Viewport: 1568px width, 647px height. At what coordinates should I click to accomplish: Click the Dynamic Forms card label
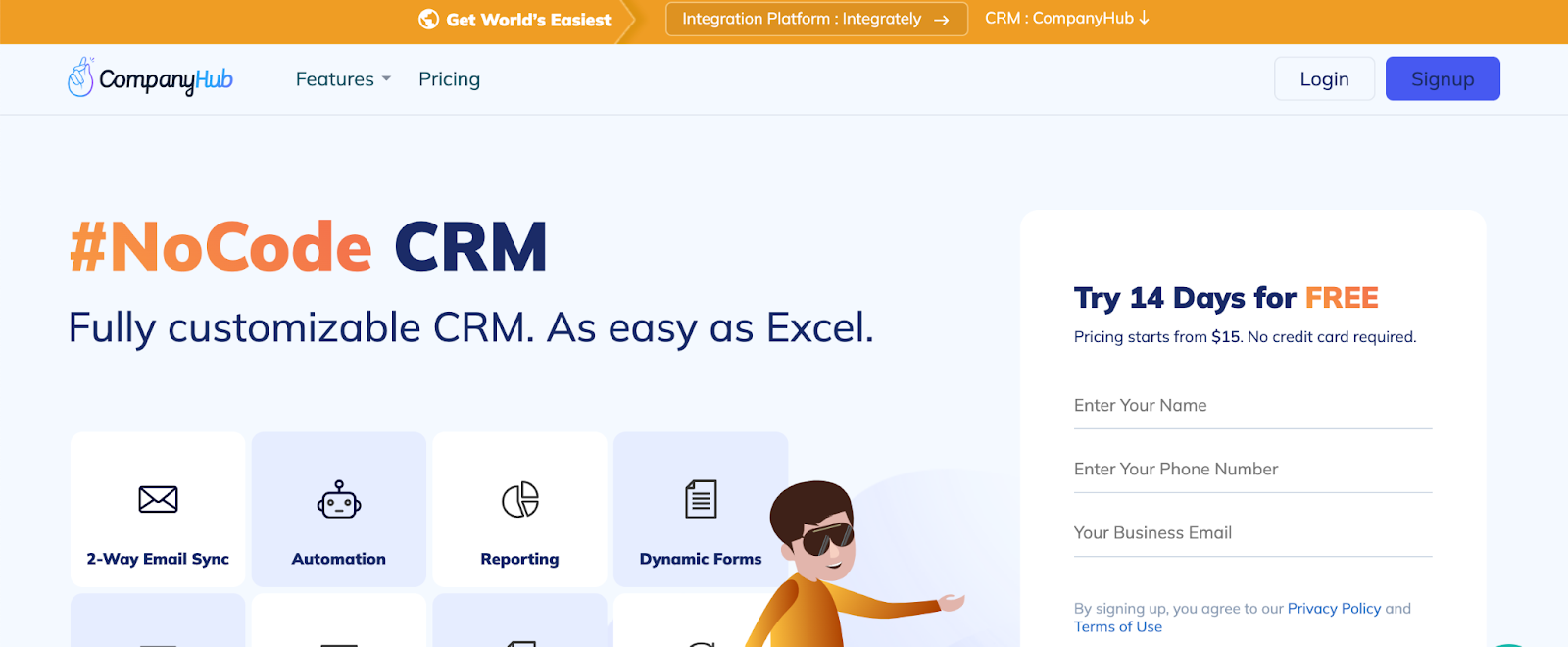701,559
